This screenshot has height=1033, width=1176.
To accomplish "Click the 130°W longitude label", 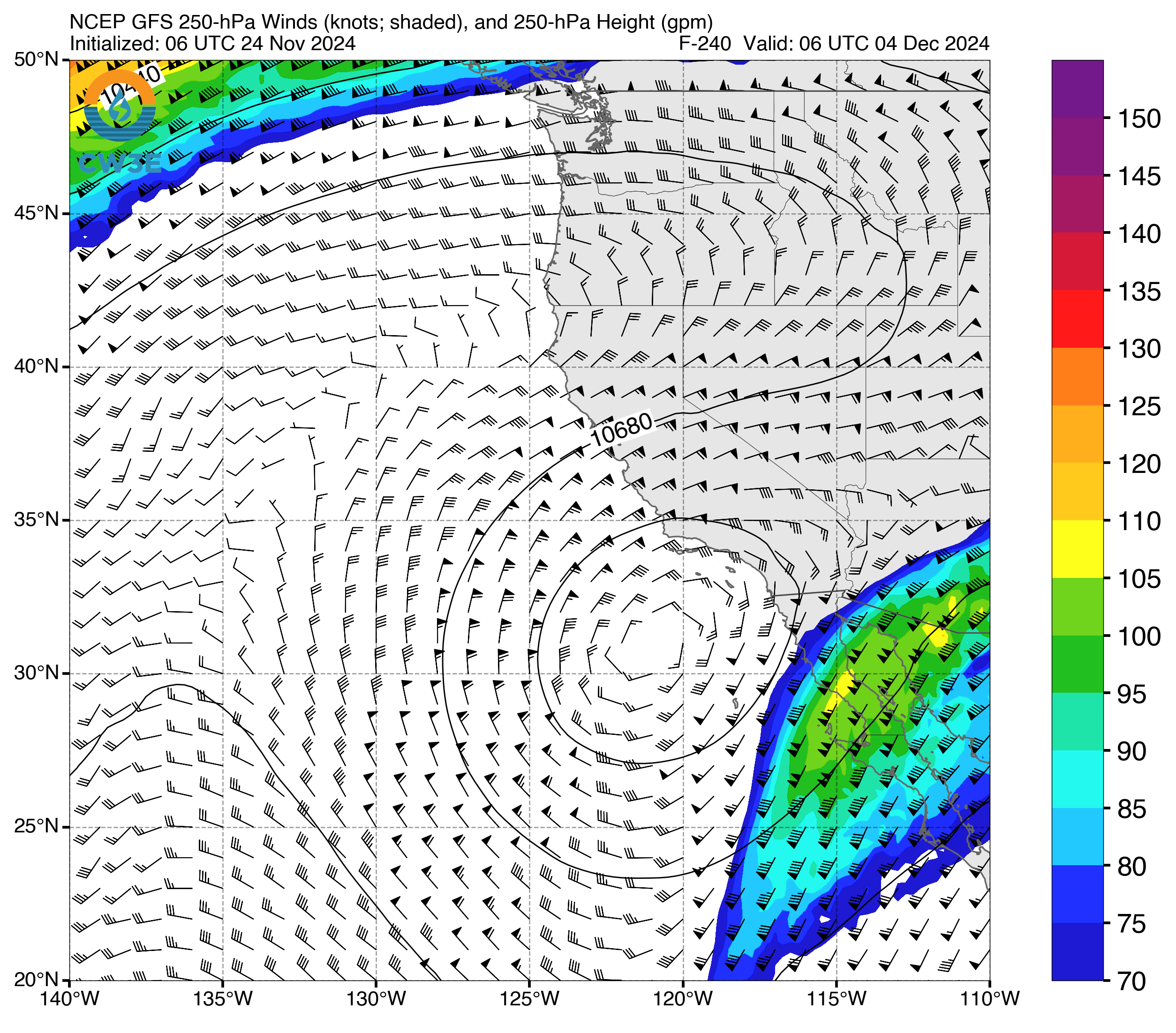I will coord(376,999).
